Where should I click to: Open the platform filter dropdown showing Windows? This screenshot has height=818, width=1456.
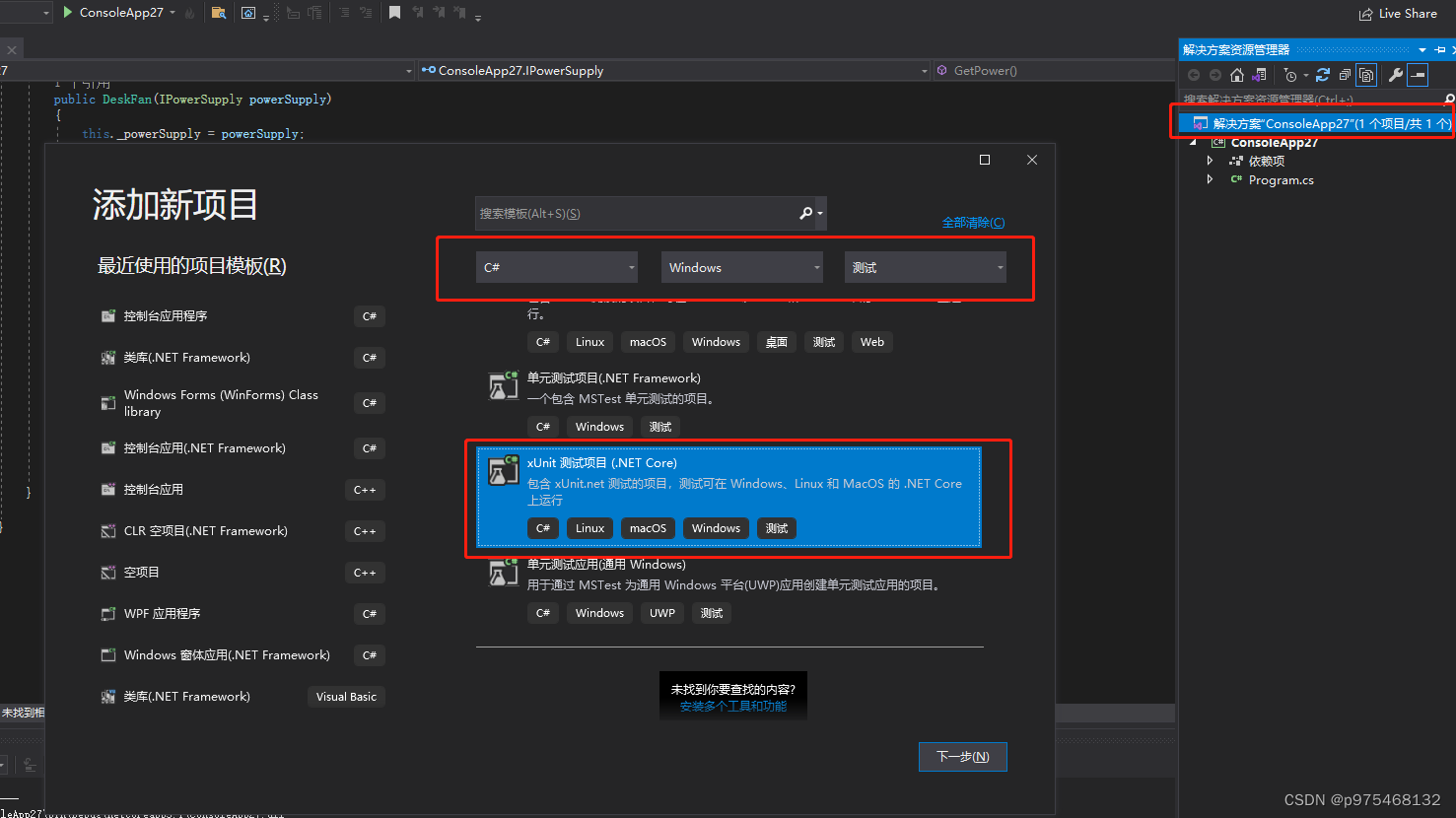tap(742, 267)
